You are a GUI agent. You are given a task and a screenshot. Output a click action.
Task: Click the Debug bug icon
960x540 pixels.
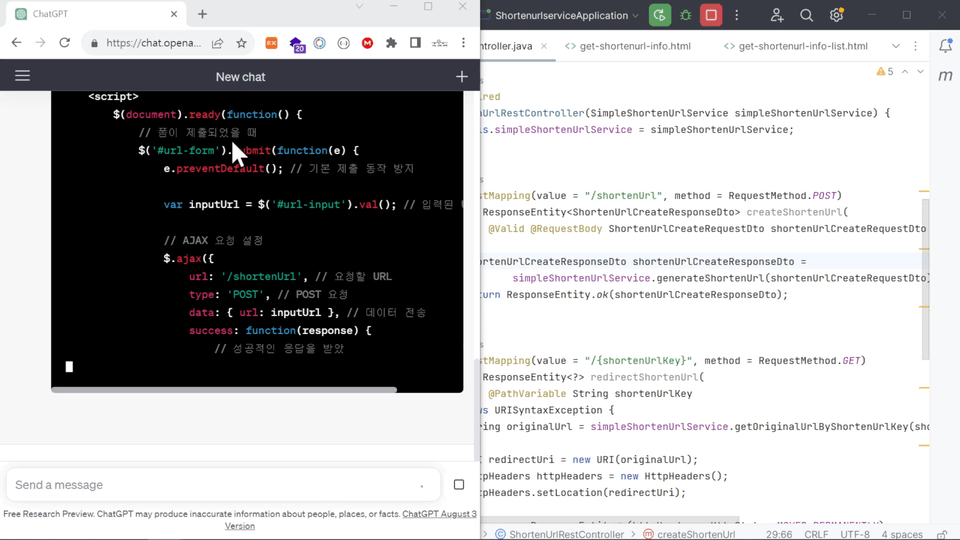click(x=686, y=15)
